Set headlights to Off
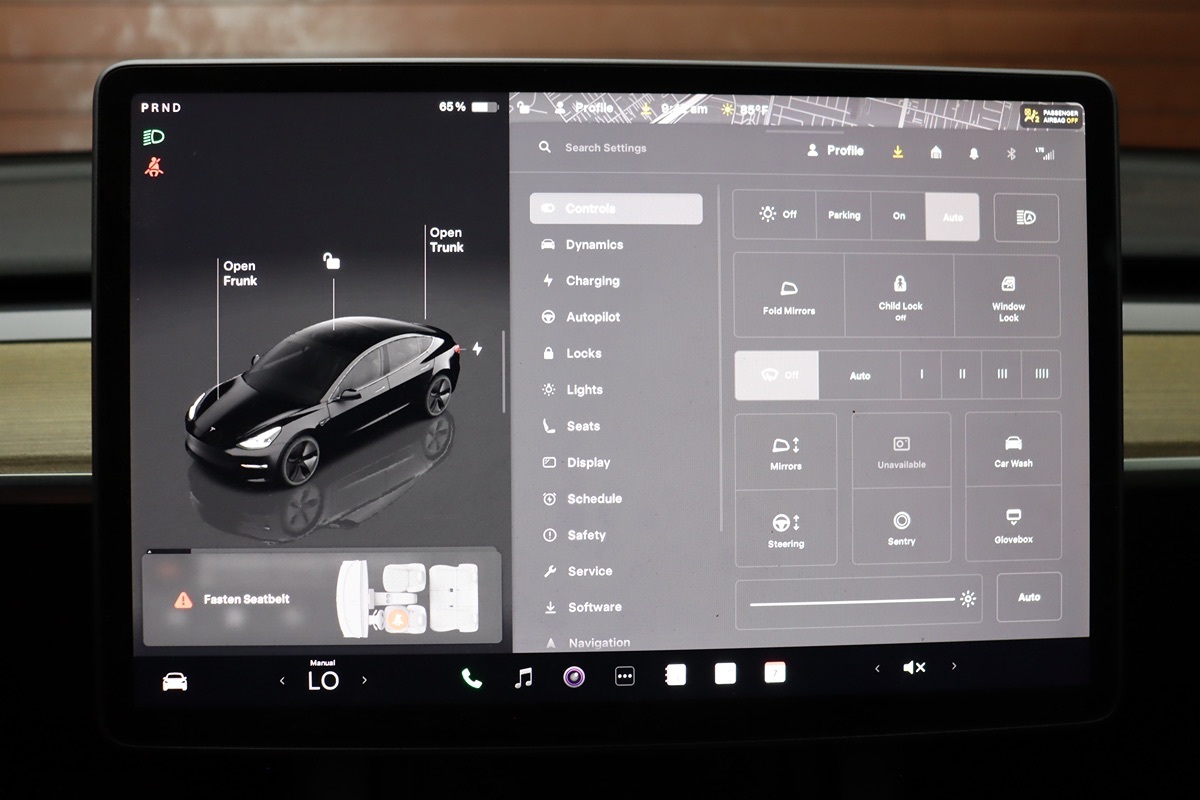 [x=777, y=215]
